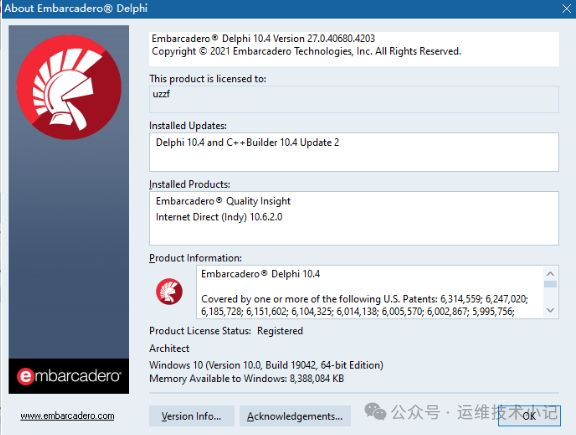
Task: Click the Embarcadero logo banner
Action: (69, 376)
